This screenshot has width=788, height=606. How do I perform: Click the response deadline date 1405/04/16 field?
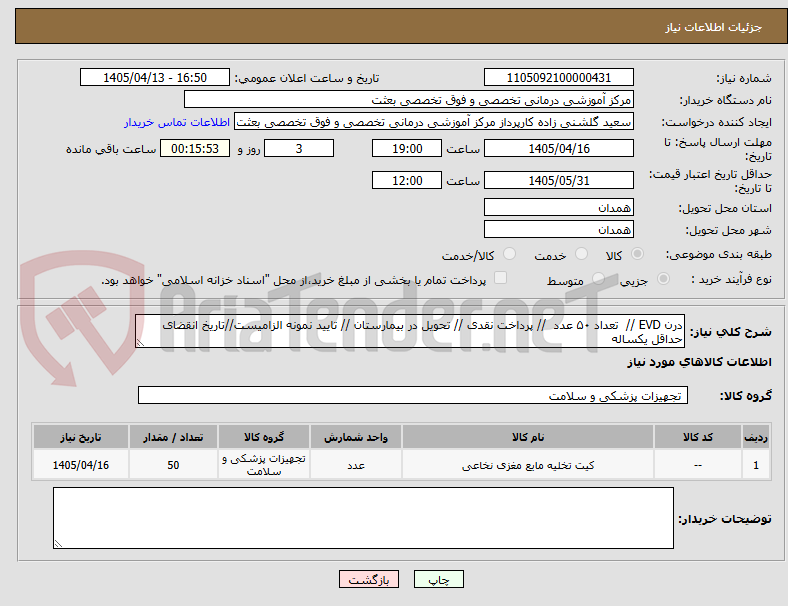[558, 149]
